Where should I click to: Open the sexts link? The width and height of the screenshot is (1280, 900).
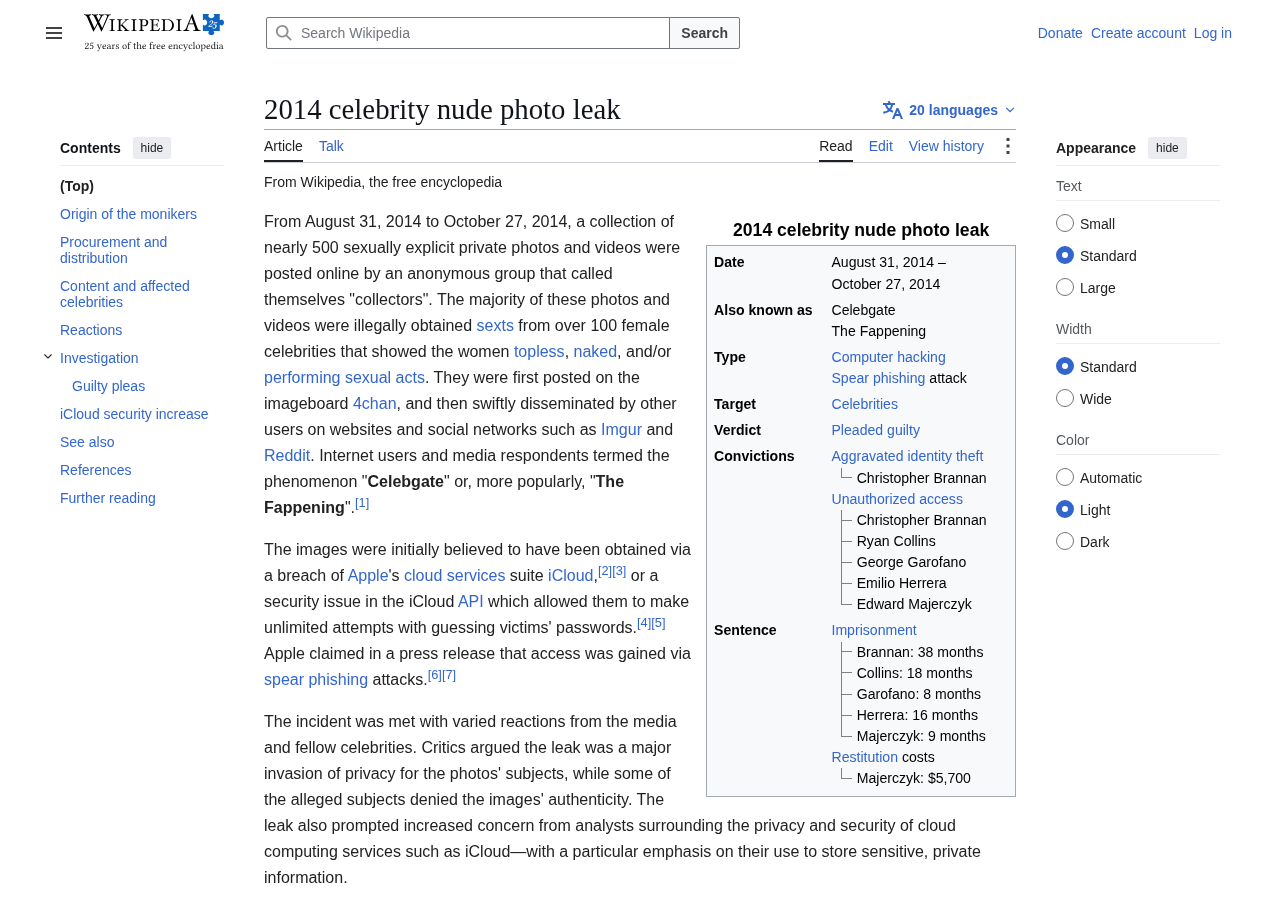click(495, 325)
